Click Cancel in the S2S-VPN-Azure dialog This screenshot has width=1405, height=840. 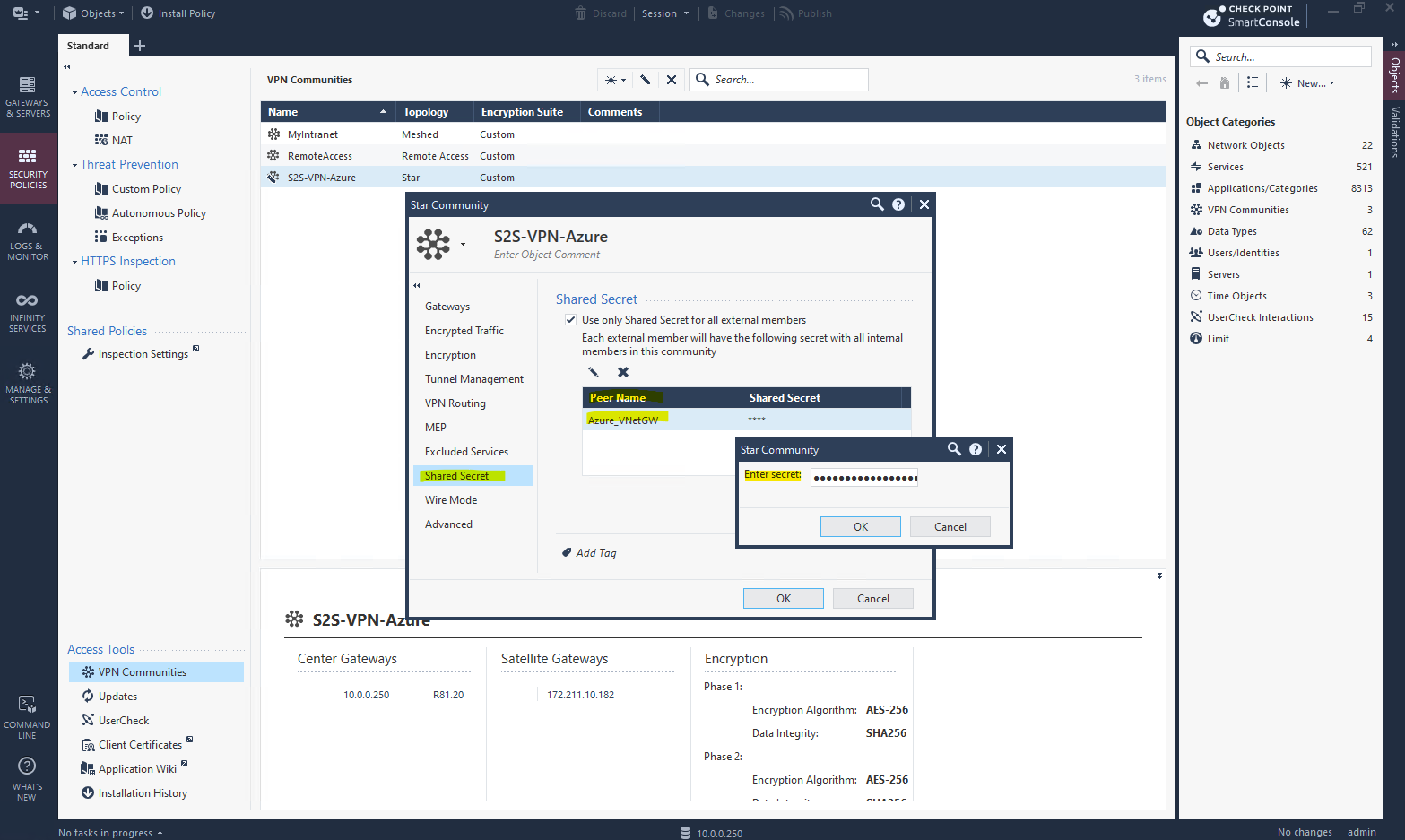point(873,598)
